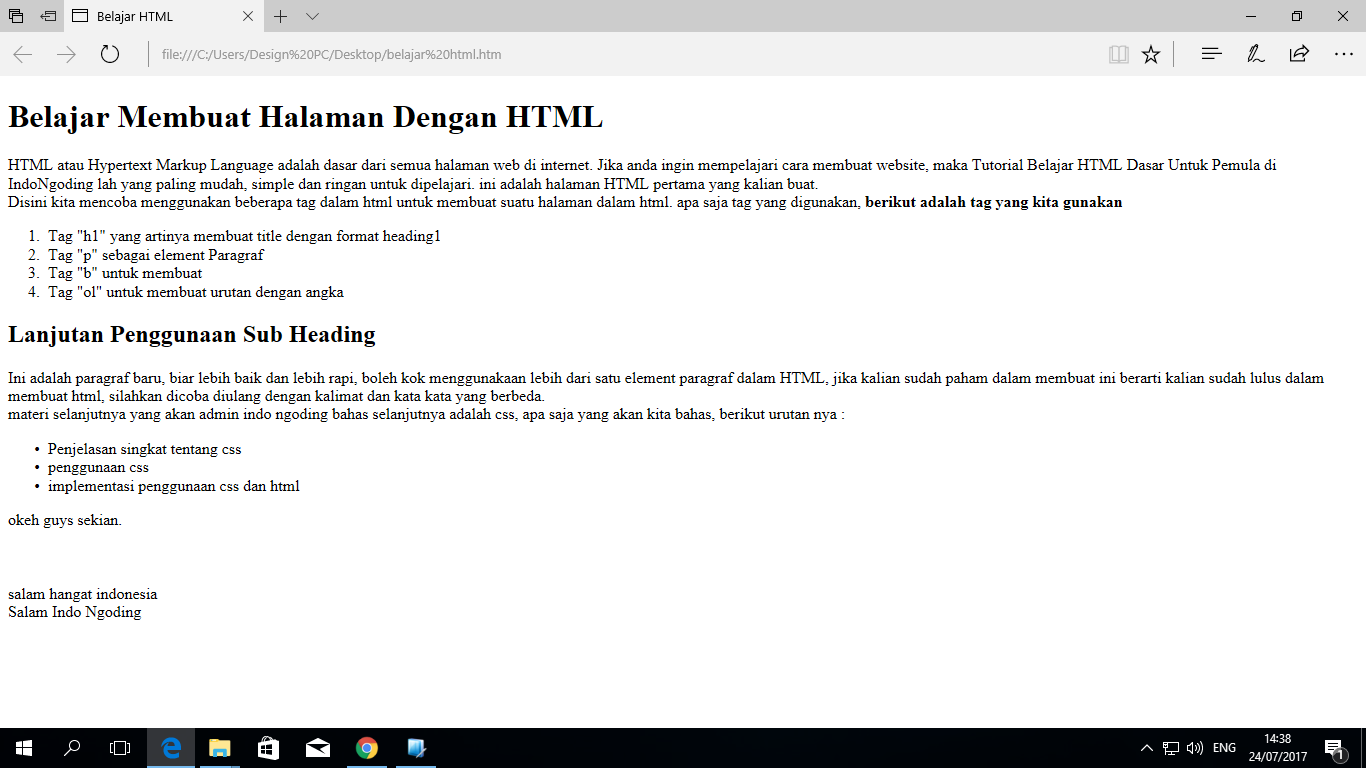Share the current page
This screenshot has height=768, width=1366.
click(x=1298, y=54)
